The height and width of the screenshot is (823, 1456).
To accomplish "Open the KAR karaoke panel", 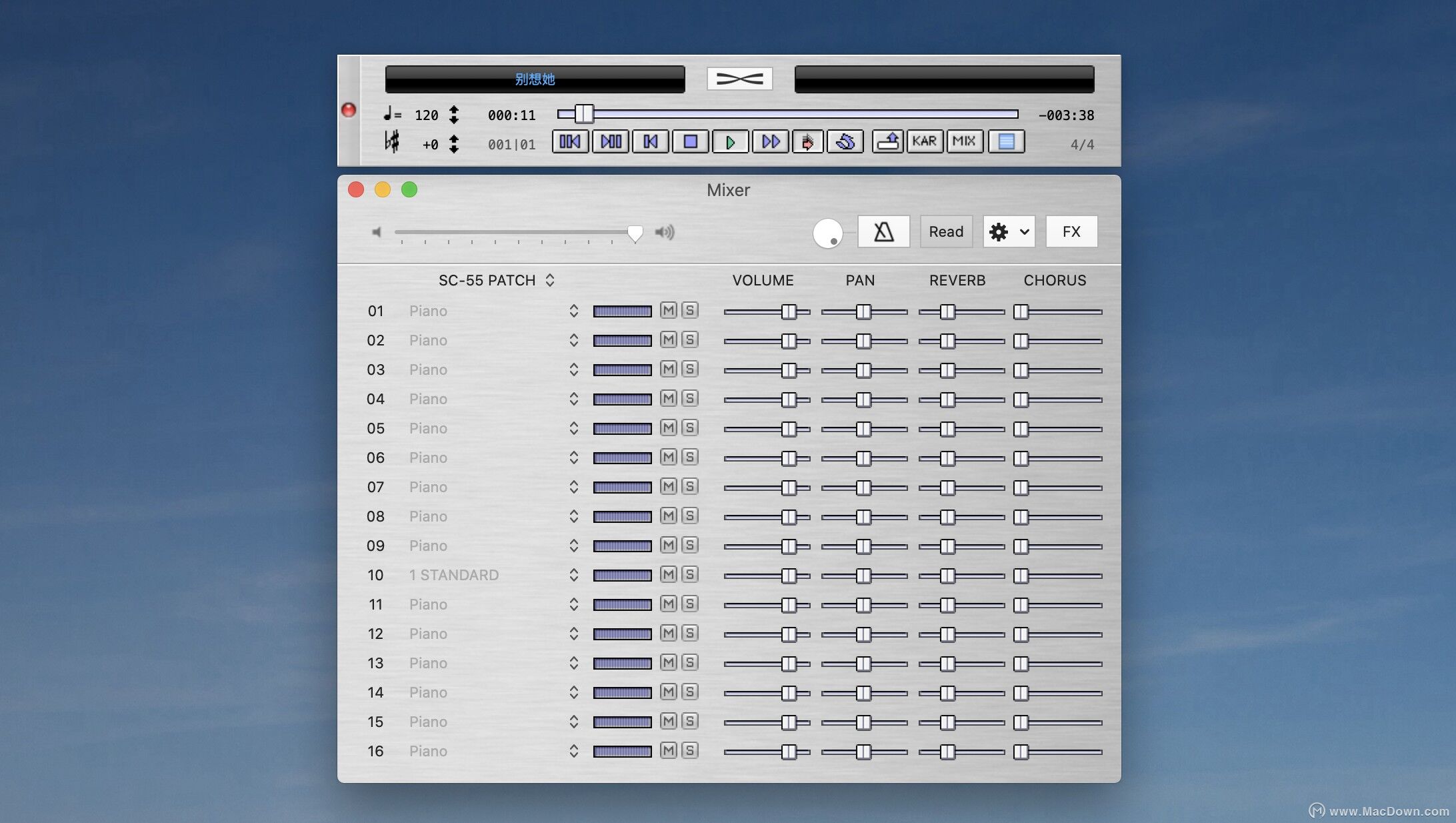I will pyautogui.click(x=925, y=141).
